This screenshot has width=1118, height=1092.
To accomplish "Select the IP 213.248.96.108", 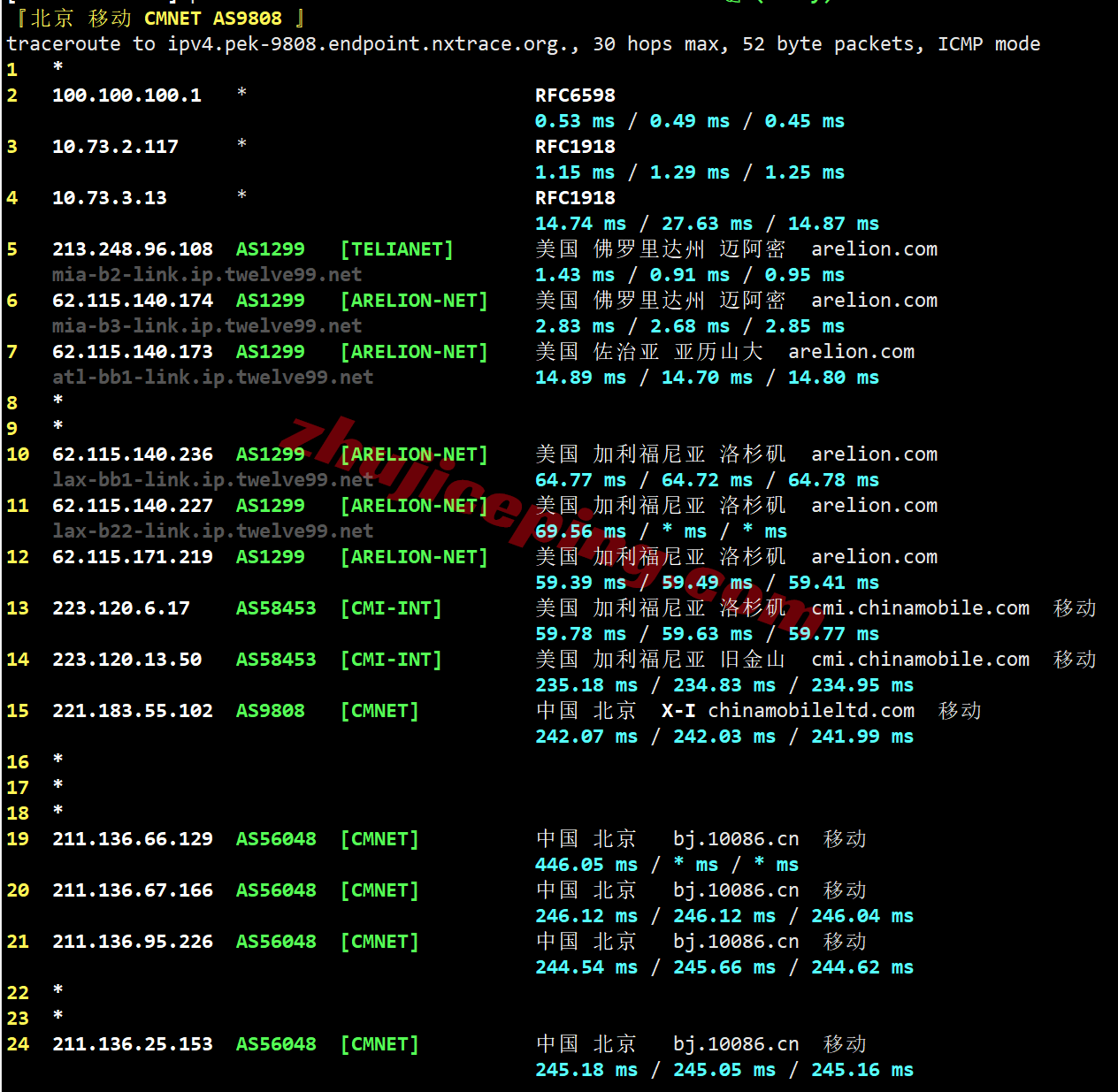I will coord(133,249).
